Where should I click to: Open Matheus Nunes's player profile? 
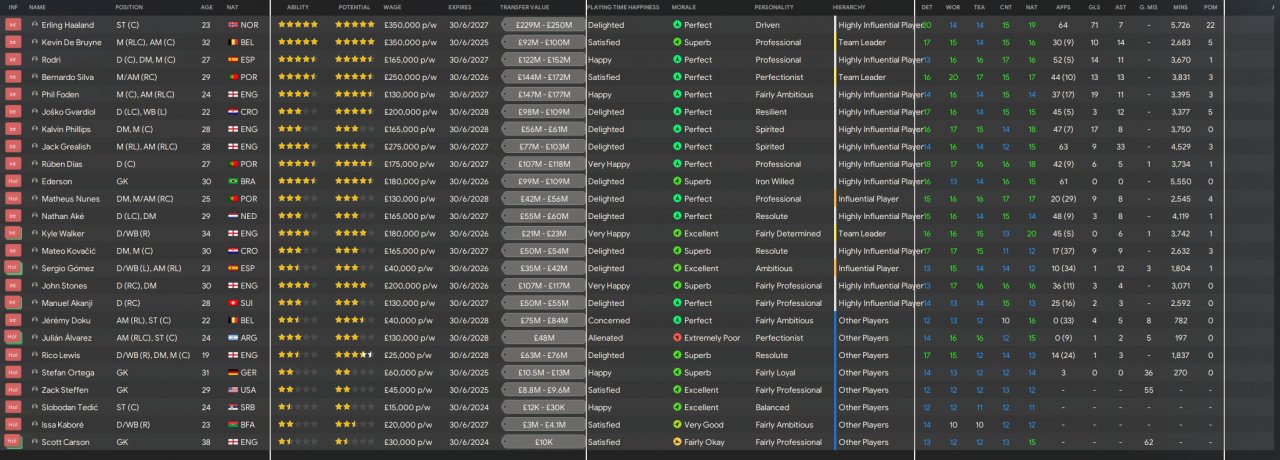tap(70, 198)
